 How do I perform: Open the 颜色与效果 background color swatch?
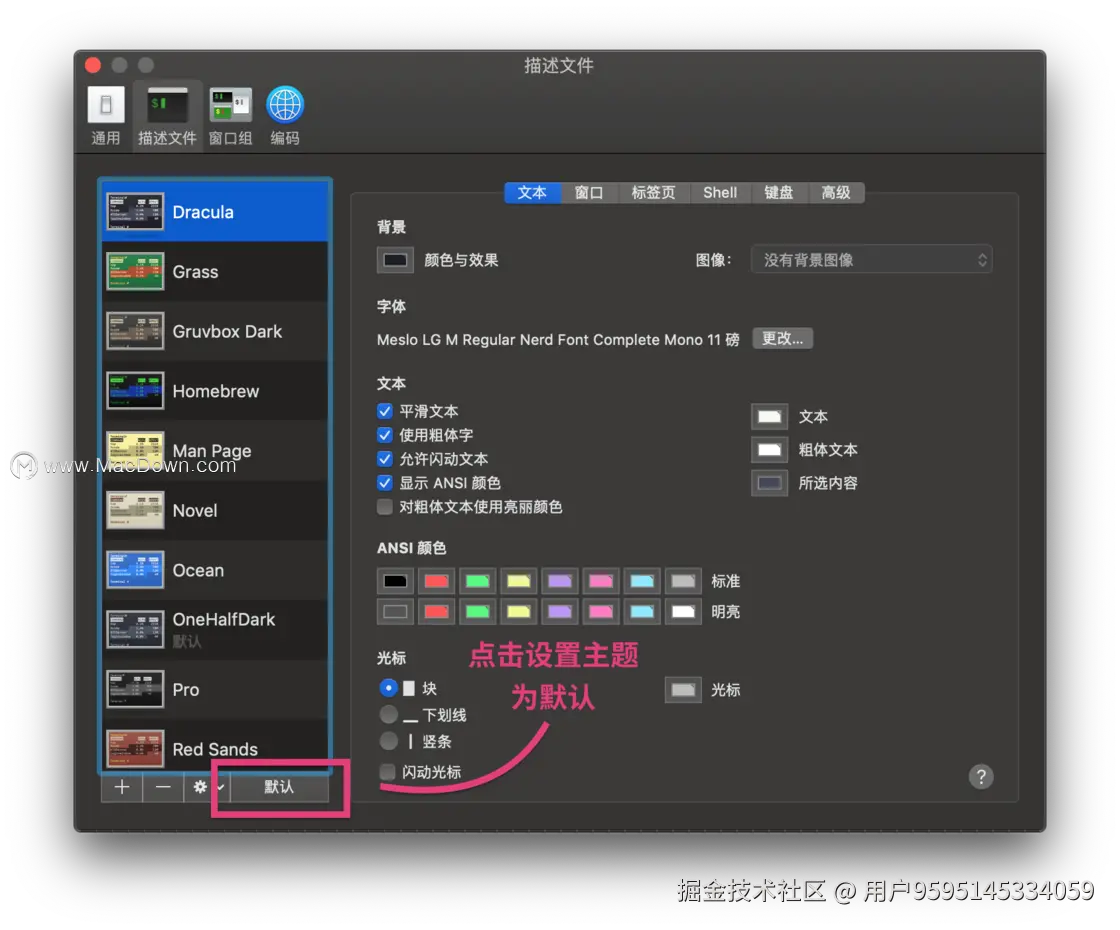coord(395,260)
